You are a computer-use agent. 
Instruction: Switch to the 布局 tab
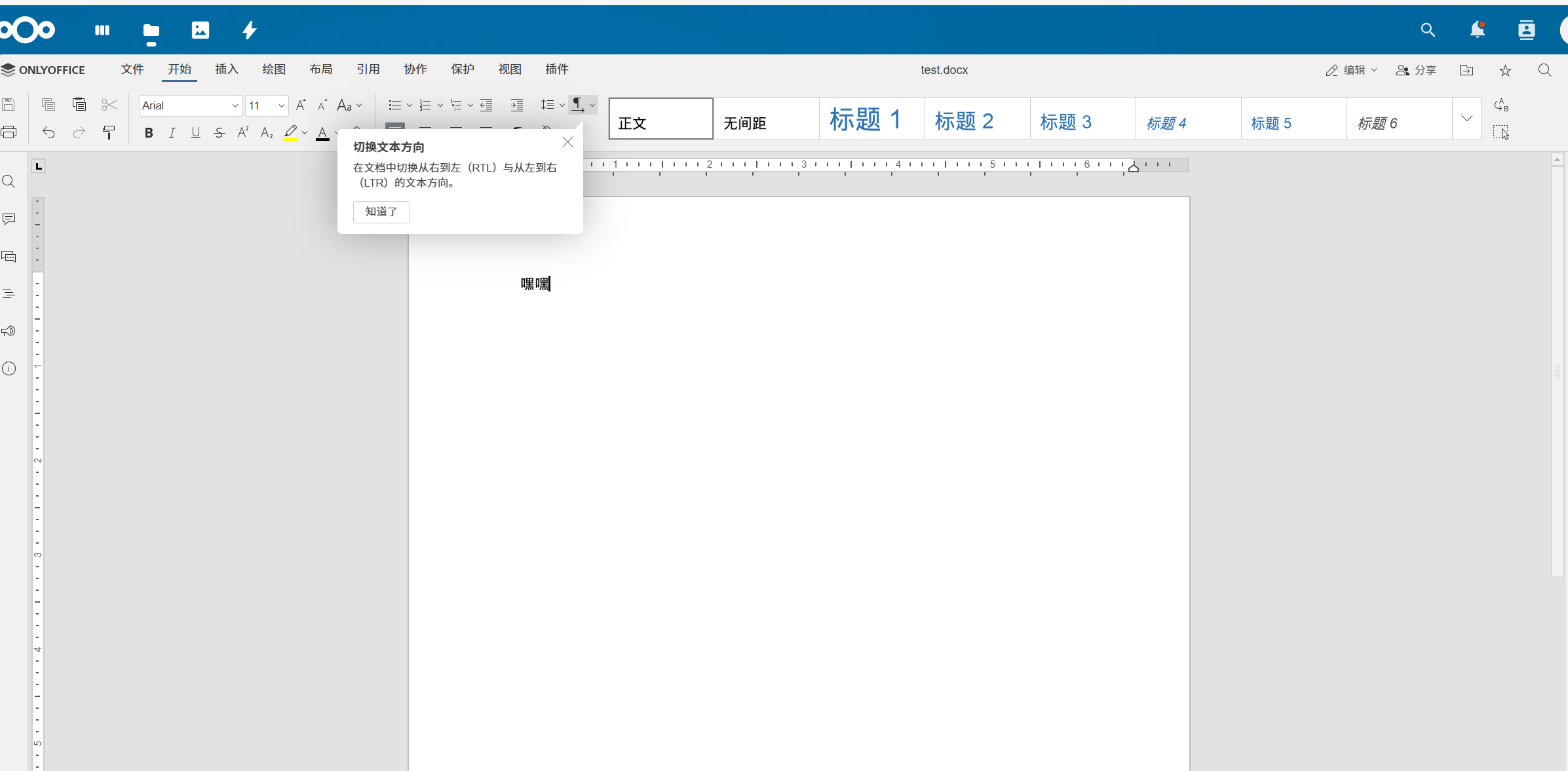[x=321, y=69]
